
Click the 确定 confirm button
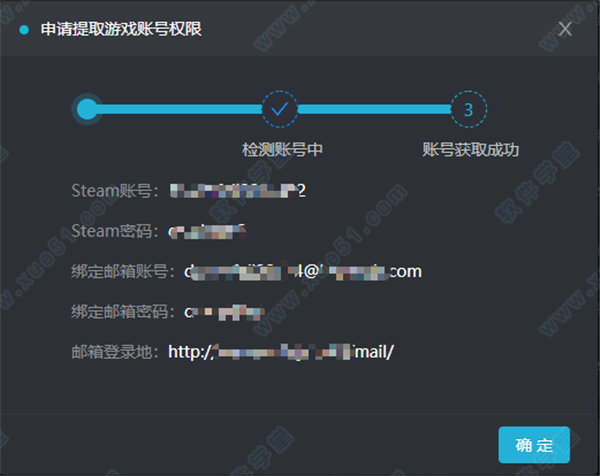[x=534, y=445]
